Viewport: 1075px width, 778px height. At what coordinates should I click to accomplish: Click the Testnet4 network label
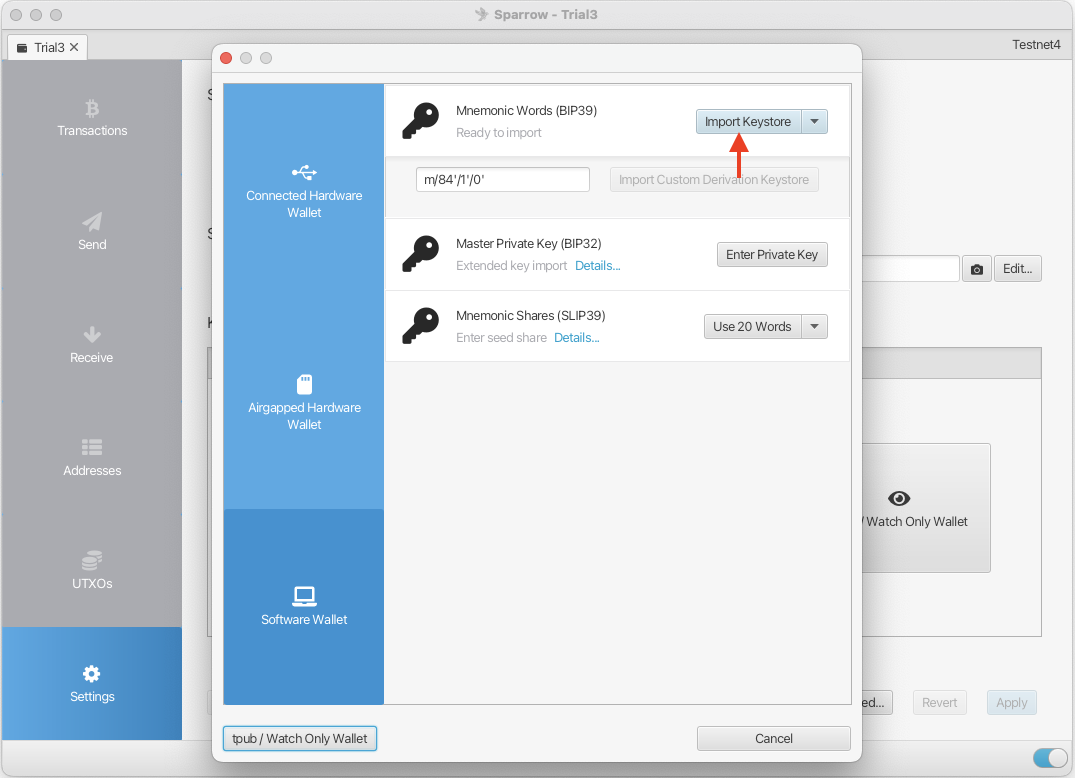point(1036,45)
